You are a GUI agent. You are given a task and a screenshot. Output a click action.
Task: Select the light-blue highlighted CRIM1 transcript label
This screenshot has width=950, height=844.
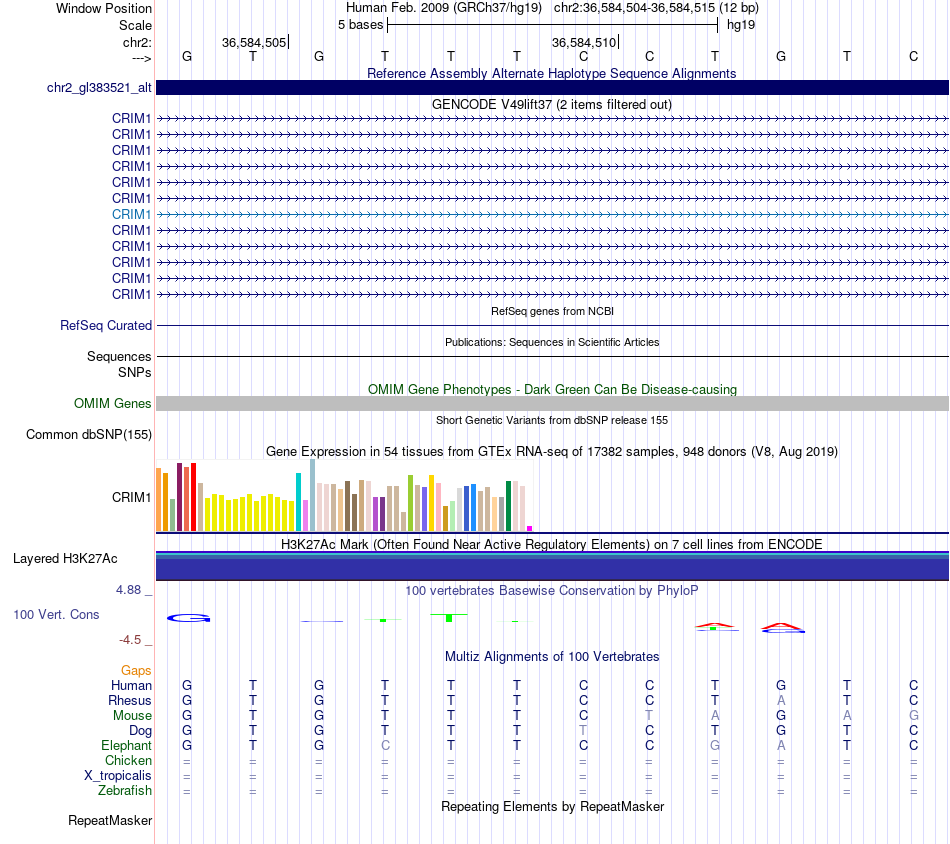[x=131, y=214]
